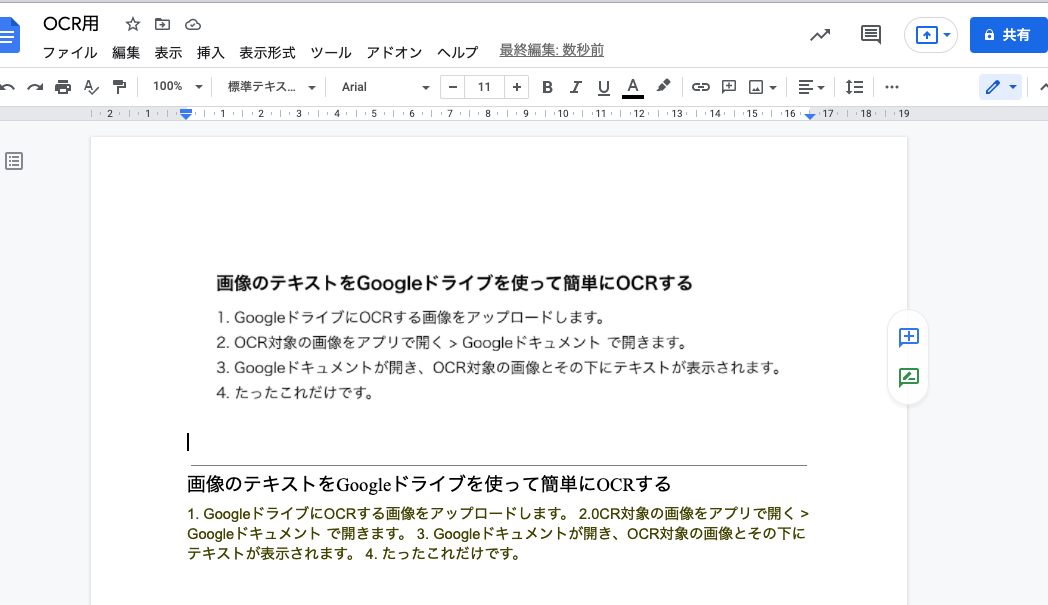1048x605 pixels.
Task: Toggle bold formatting
Action: [x=547, y=87]
